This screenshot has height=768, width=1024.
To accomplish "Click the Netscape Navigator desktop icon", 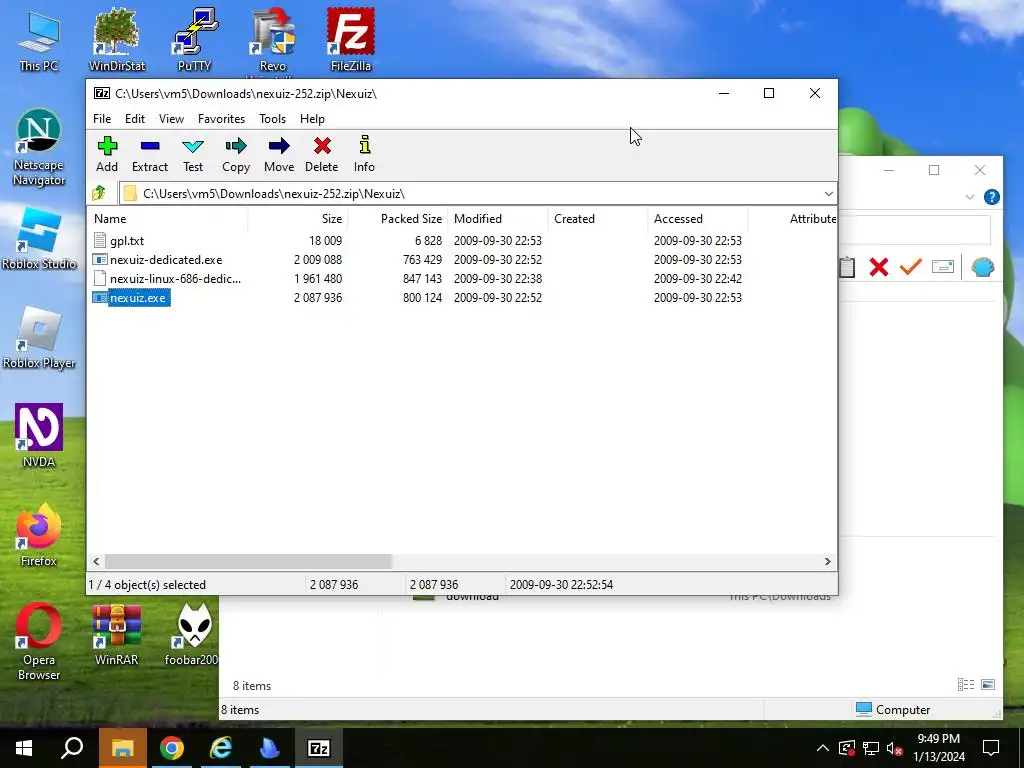I will tap(39, 147).
